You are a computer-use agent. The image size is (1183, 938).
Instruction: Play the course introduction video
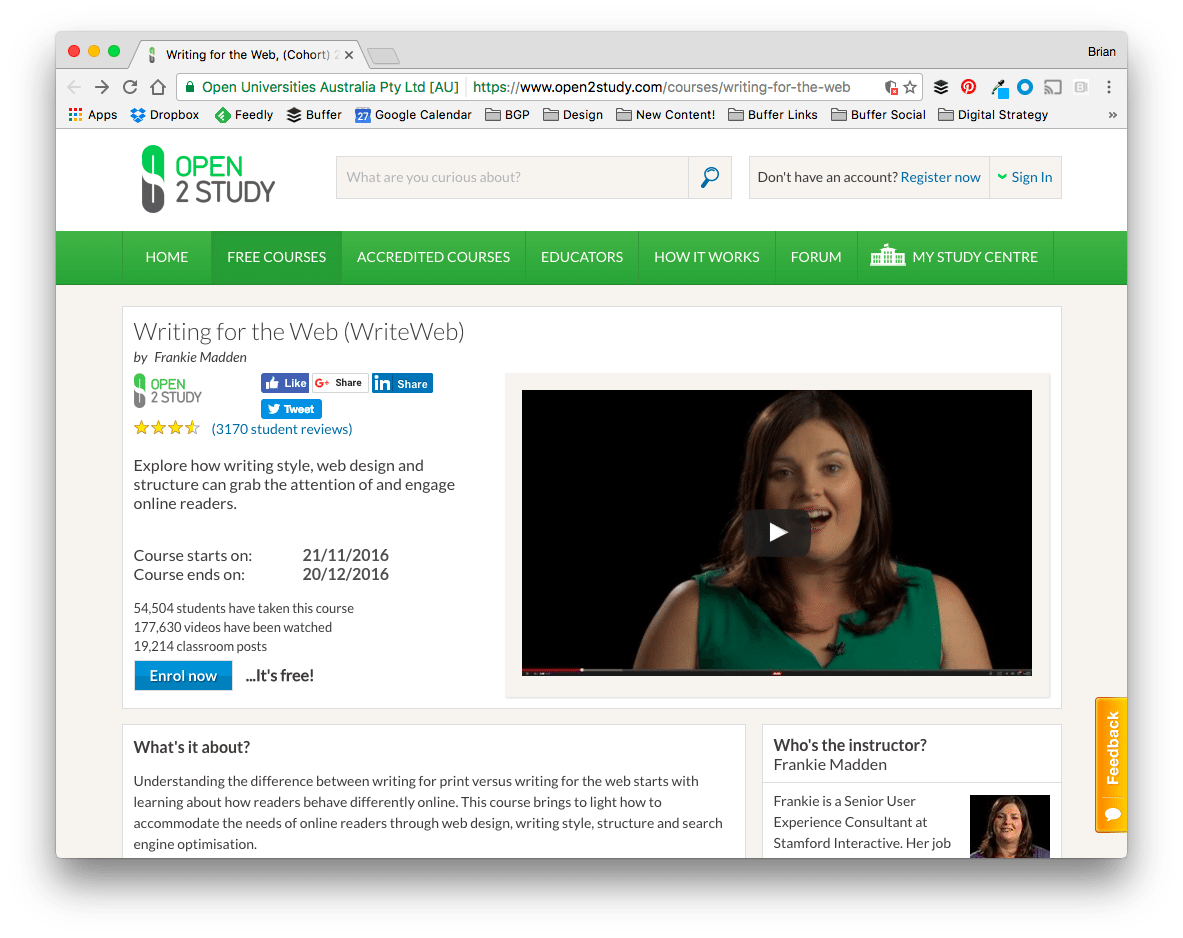777,532
